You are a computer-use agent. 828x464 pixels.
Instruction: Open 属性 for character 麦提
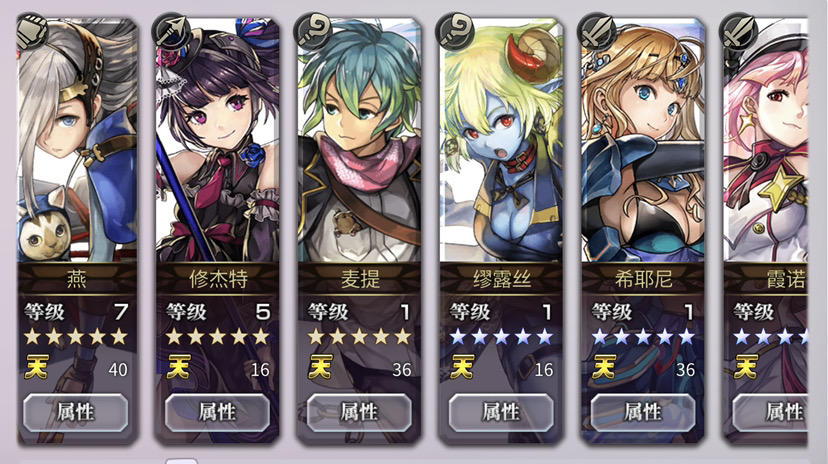coord(359,412)
